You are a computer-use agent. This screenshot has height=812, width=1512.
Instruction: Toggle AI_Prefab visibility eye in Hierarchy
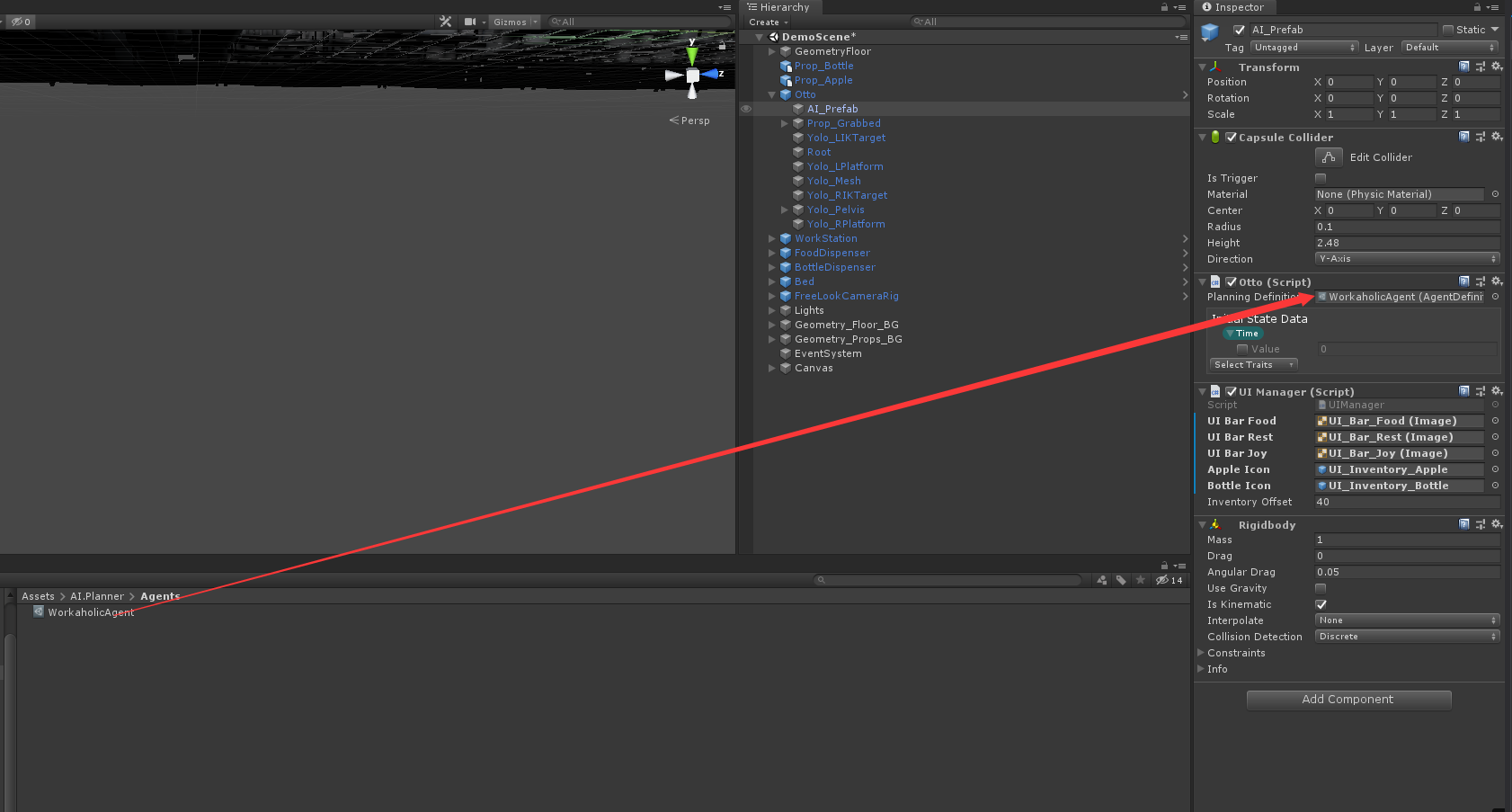click(x=746, y=109)
